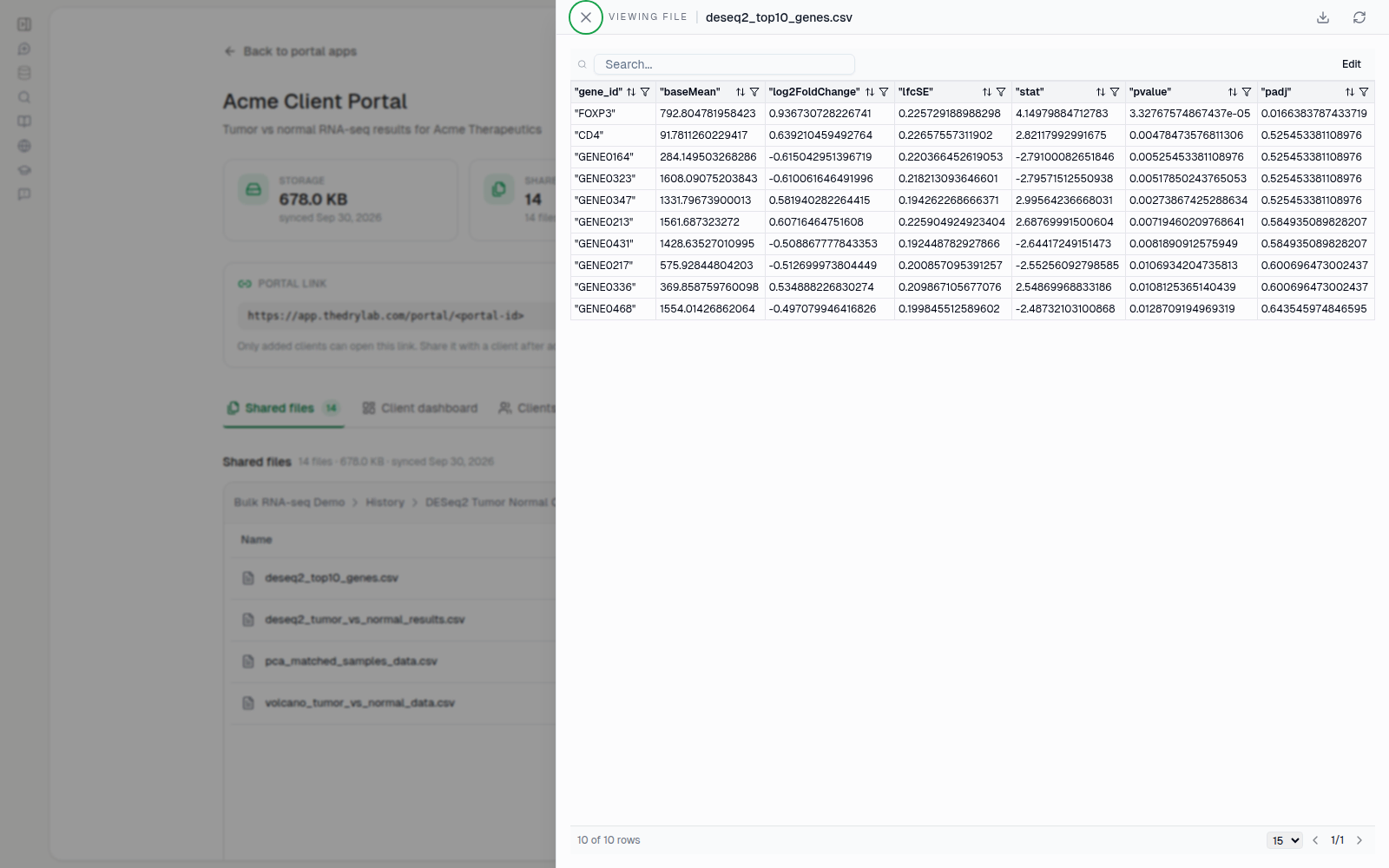This screenshot has width=1389, height=868.
Task: Sort by pvalue column
Action: coord(1233,92)
